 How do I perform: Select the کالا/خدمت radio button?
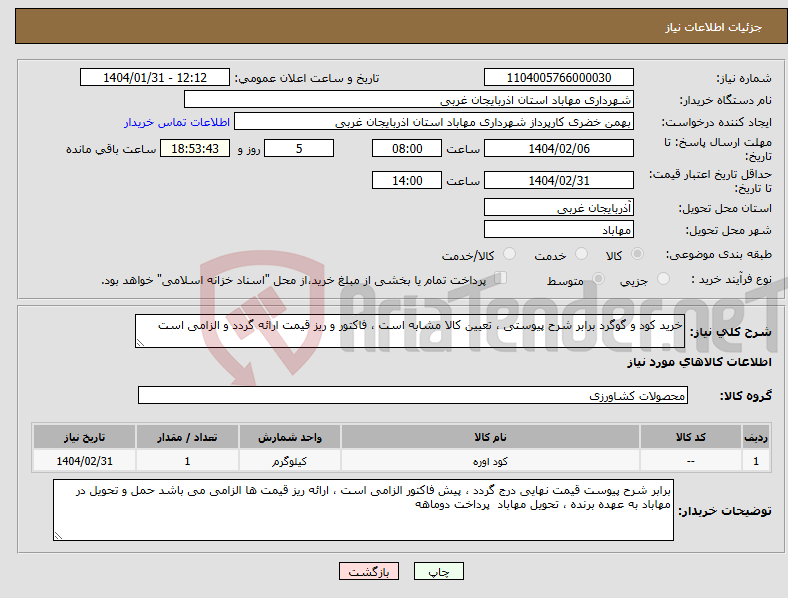pos(510,254)
